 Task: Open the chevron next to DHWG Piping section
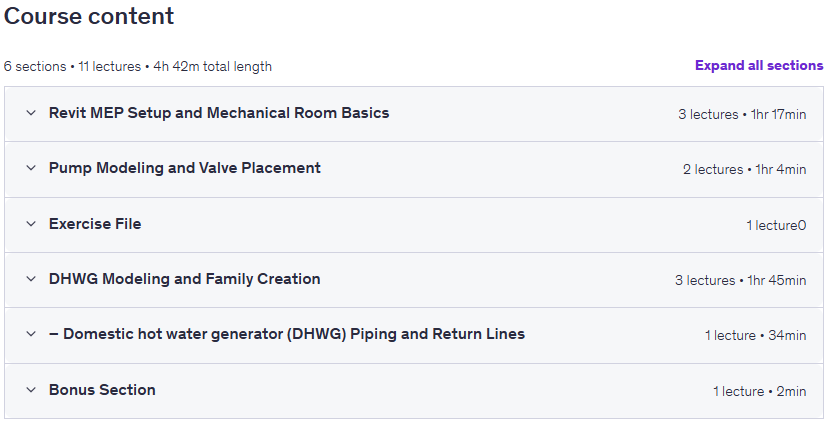[x=31, y=334]
